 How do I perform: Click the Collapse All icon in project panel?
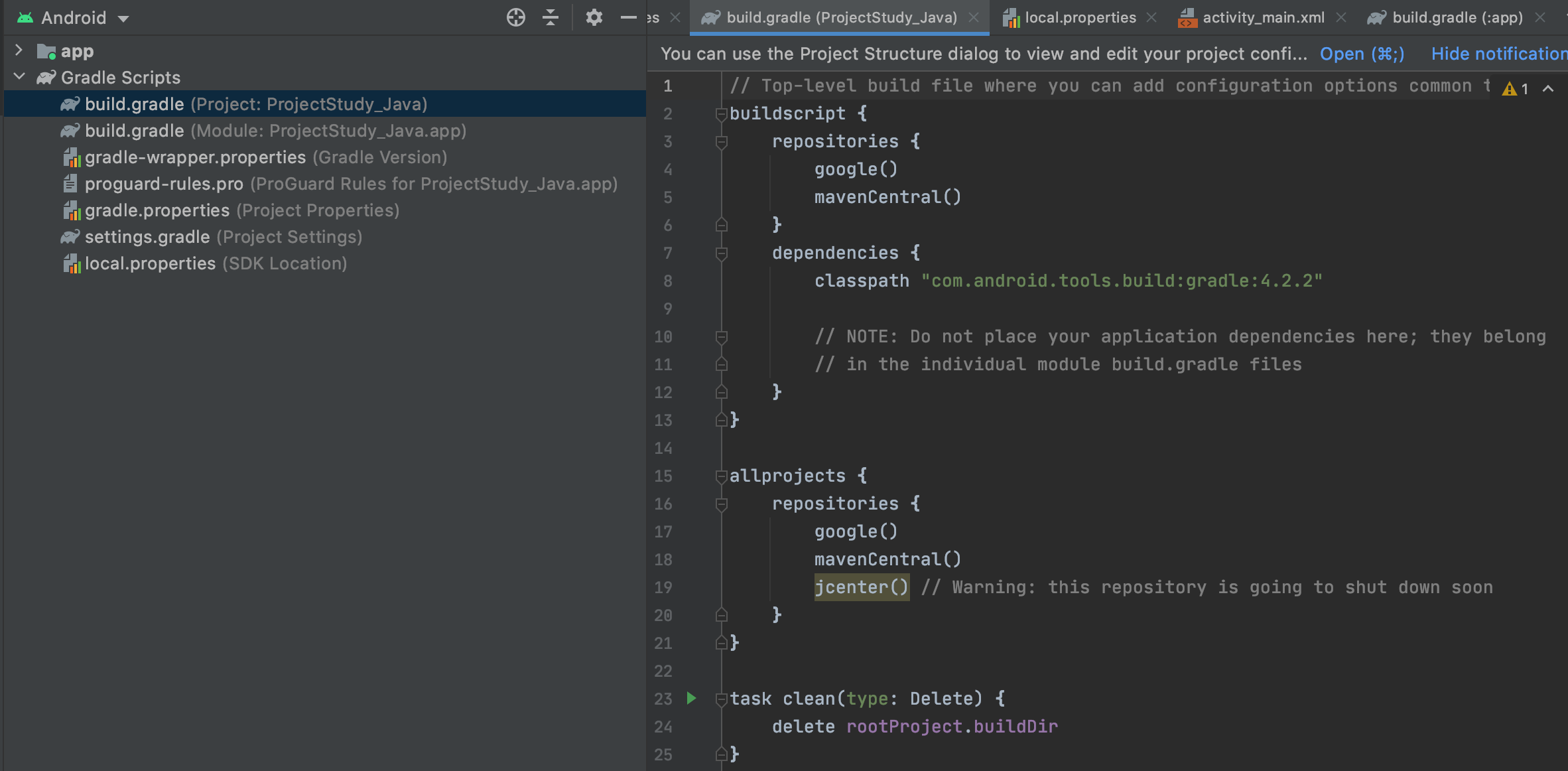coord(551,17)
